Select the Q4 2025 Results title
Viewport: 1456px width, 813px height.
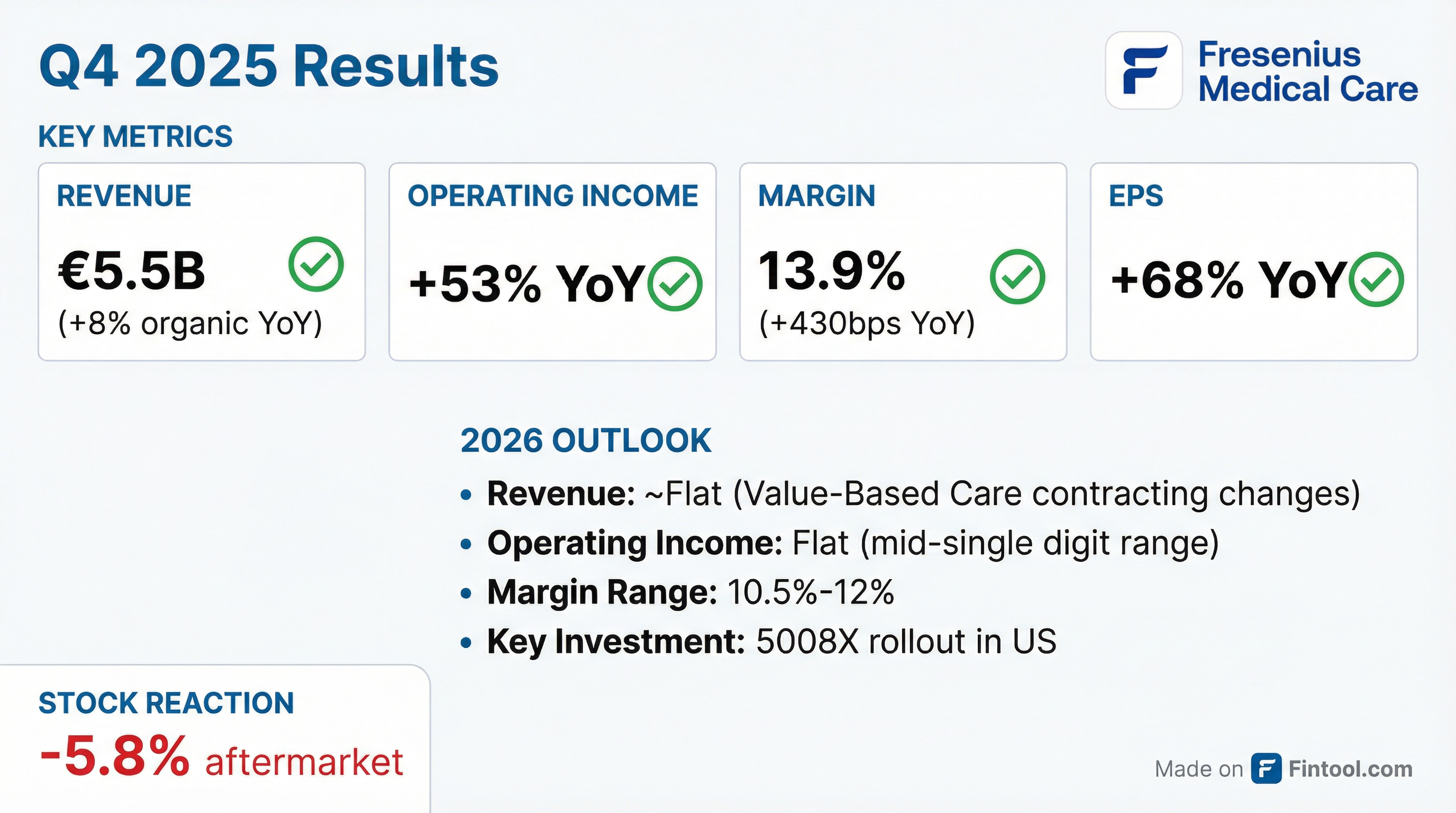(268, 67)
